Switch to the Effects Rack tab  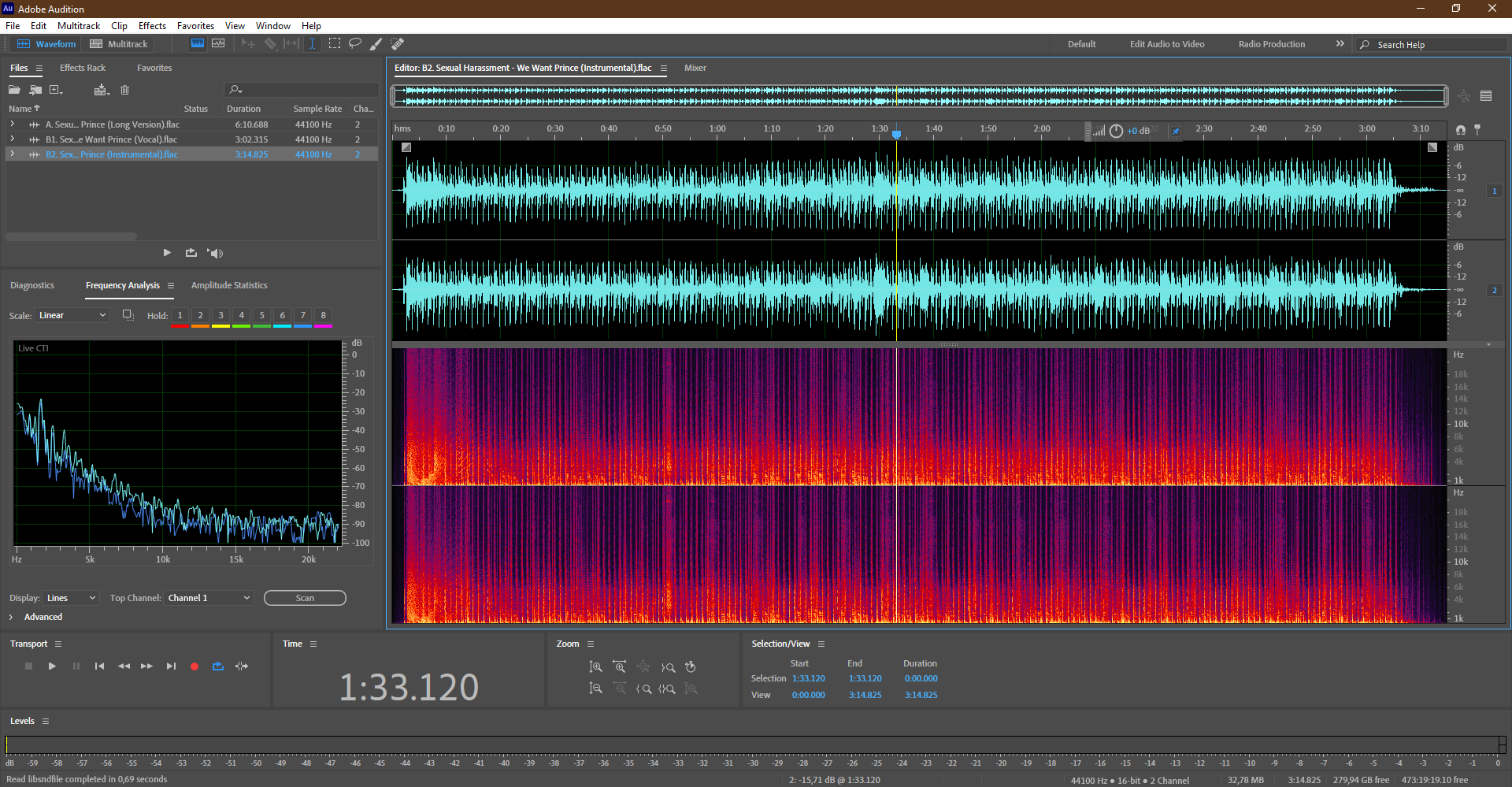click(82, 68)
